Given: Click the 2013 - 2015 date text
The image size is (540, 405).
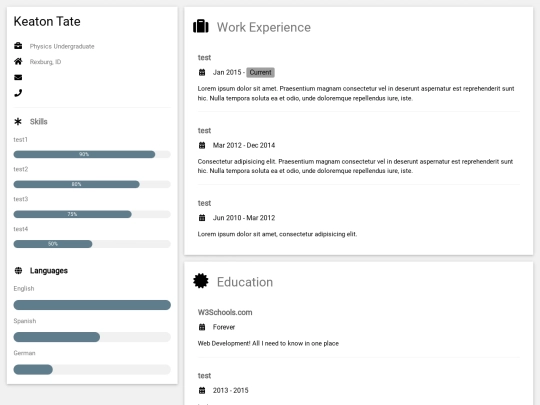Looking at the screenshot, I should pos(230,390).
